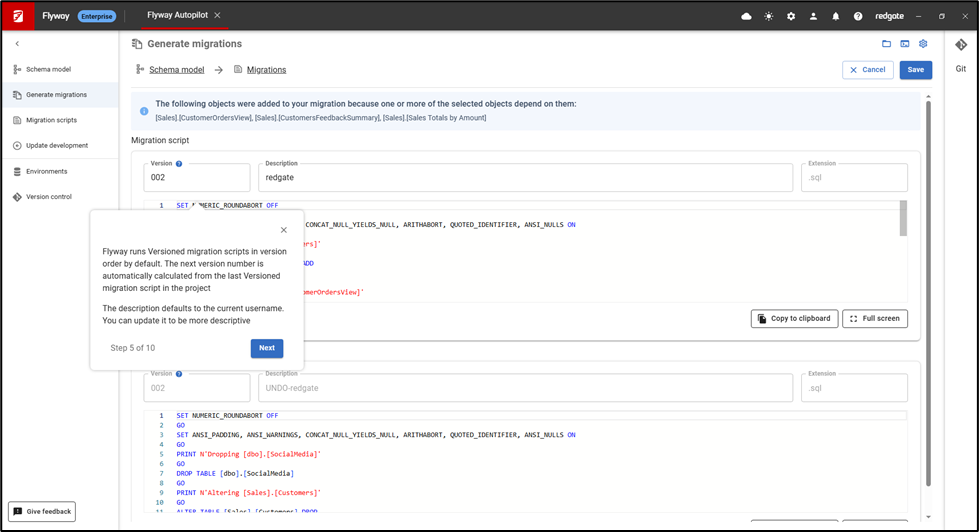This screenshot has width=979, height=532.
Task: Click line PRINT N'Altering [Sales].[Customers]'
Action: pyautogui.click(x=248, y=493)
